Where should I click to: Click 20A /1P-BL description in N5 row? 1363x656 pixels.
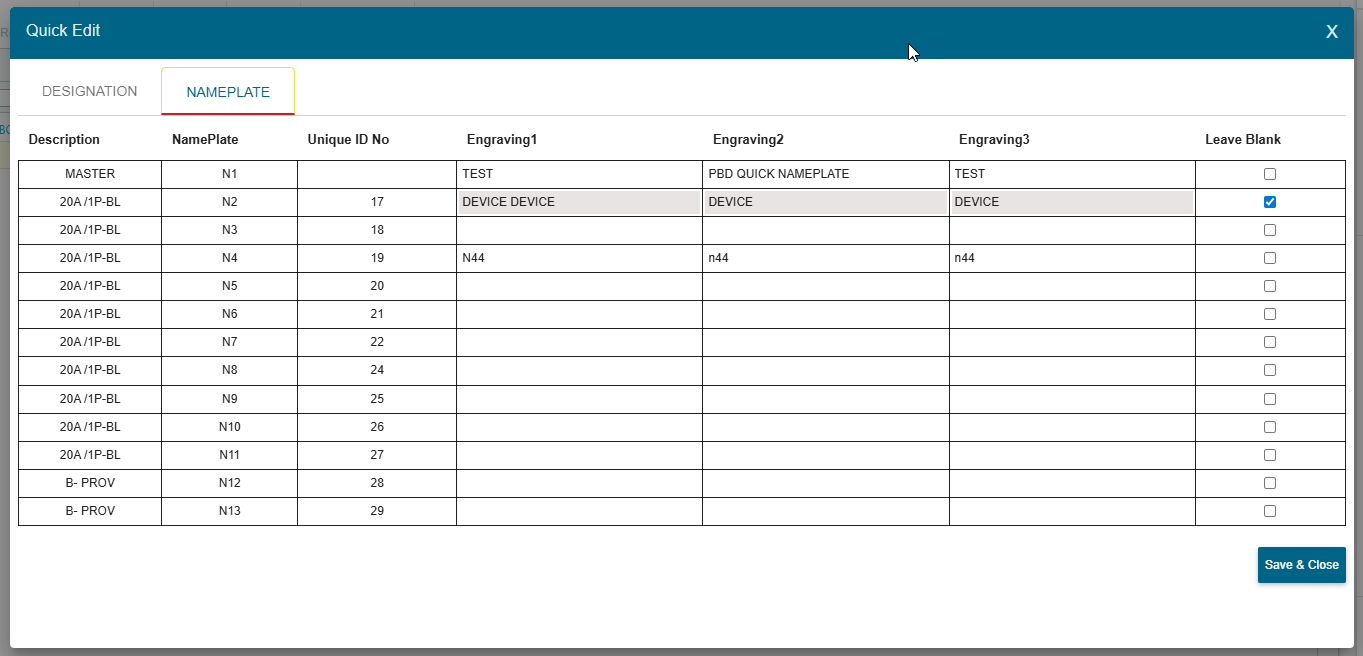click(x=90, y=286)
